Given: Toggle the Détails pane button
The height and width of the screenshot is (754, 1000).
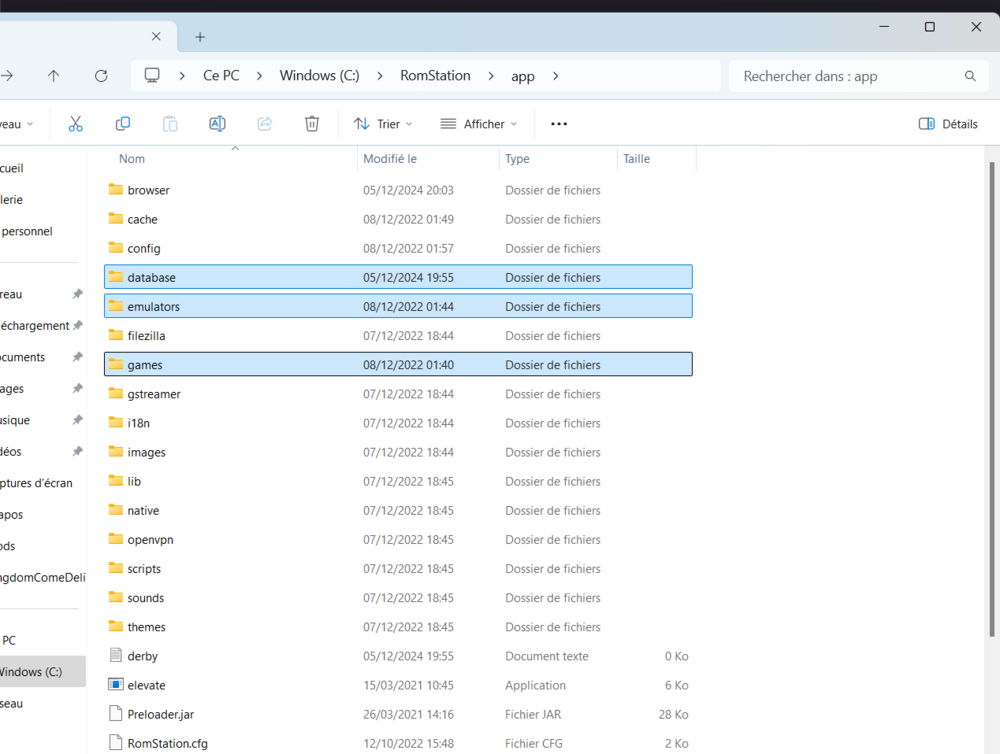Looking at the screenshot, I should (947, 124).
